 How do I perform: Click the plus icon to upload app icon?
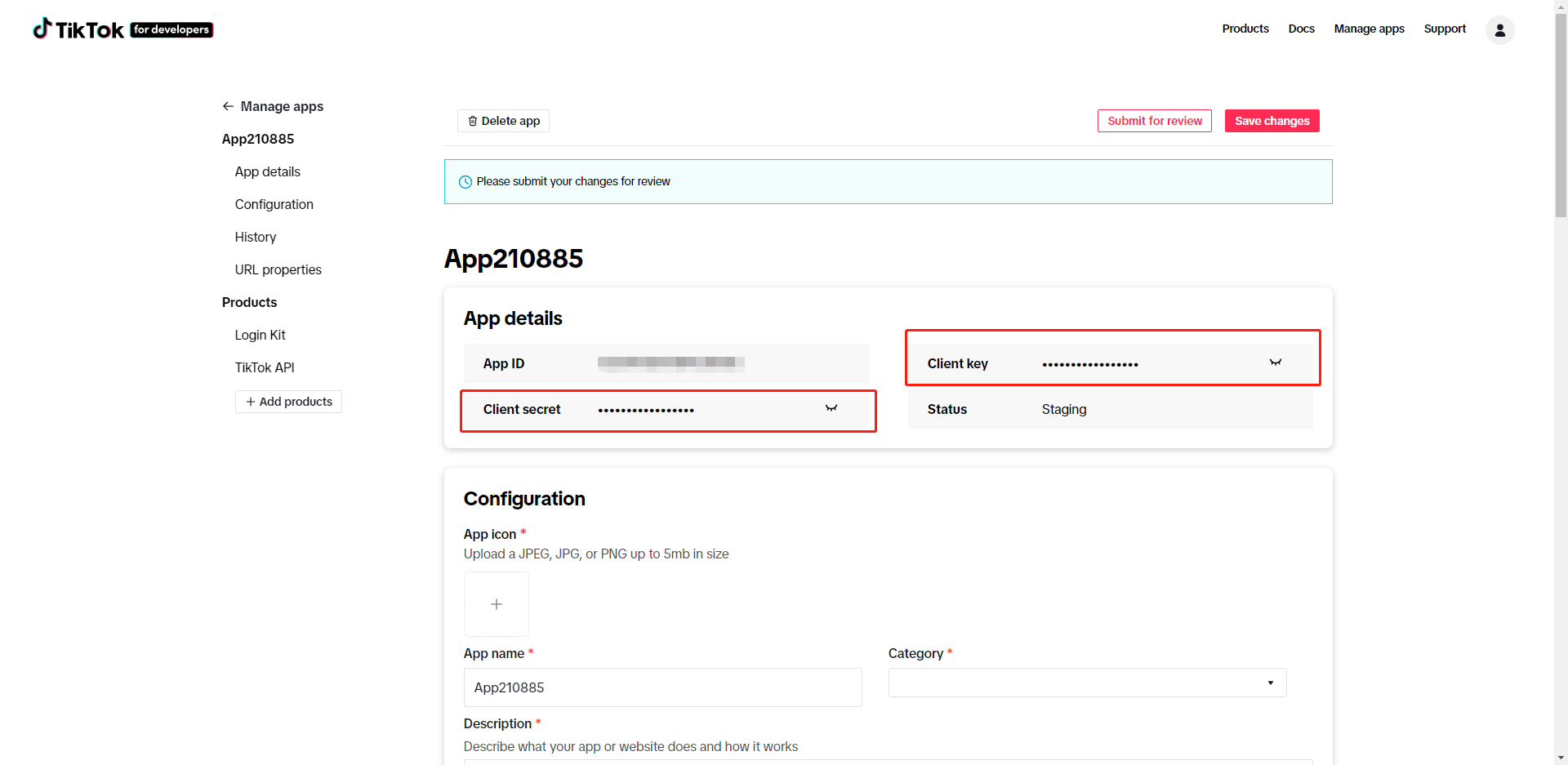coord(497,604)
